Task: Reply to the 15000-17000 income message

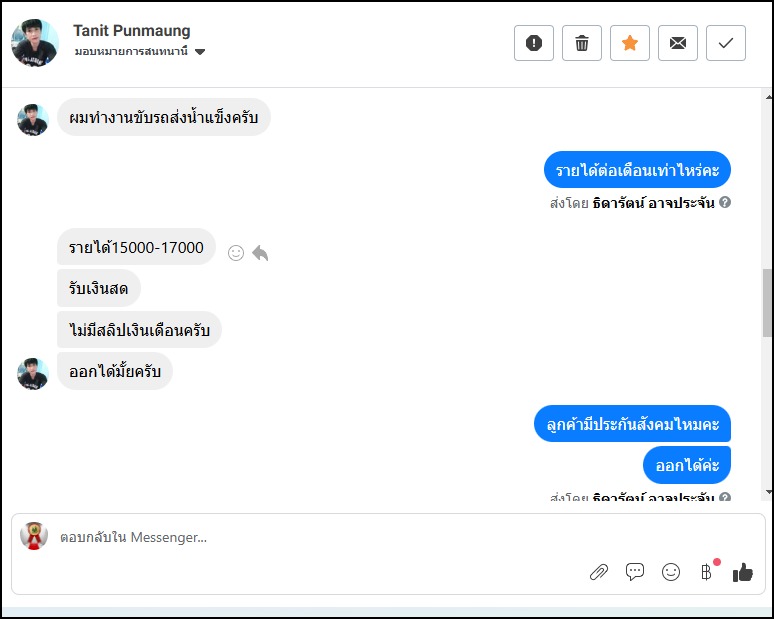Action: point(261,253)
